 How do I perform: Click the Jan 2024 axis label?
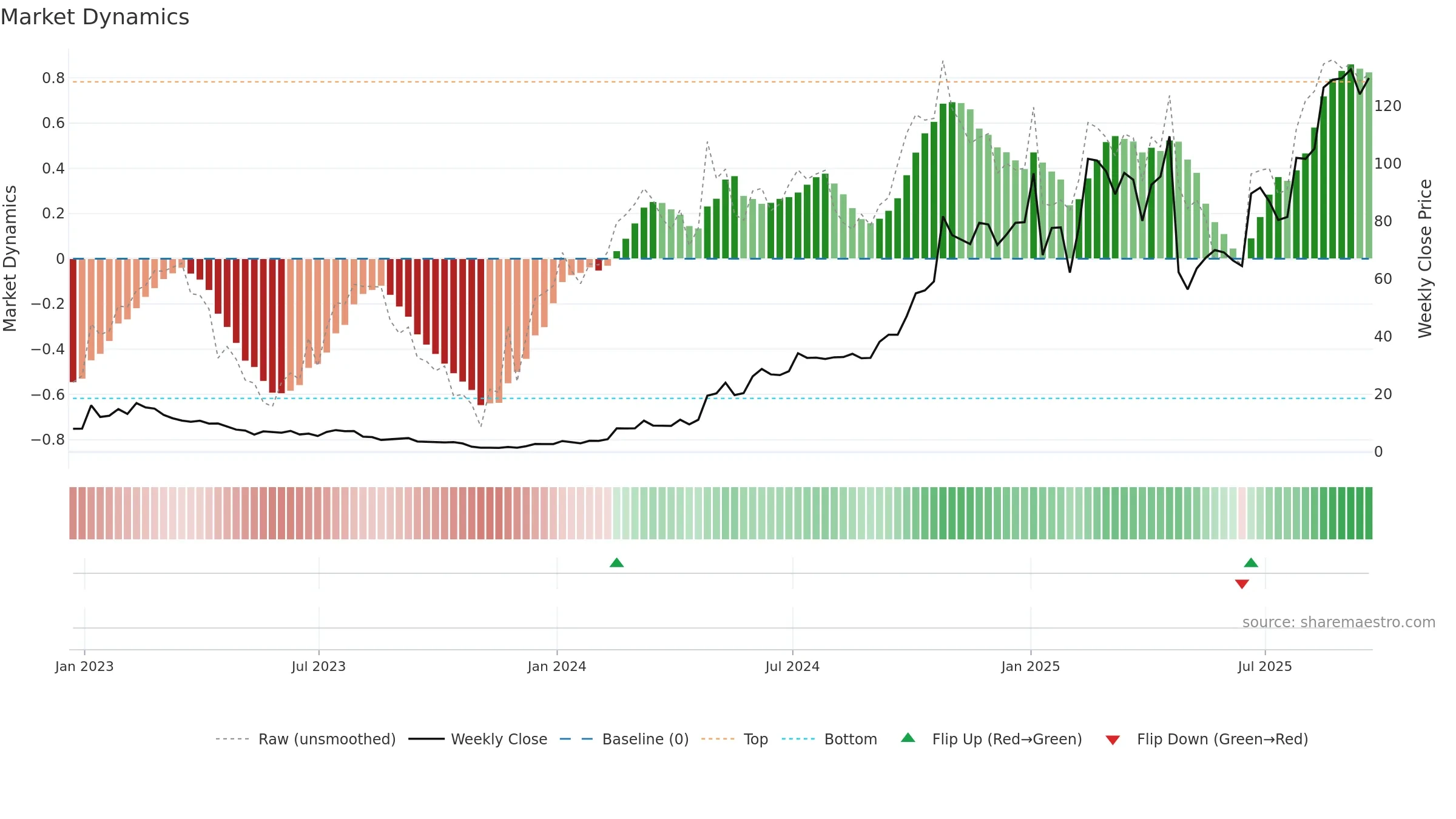pos(557,666)
